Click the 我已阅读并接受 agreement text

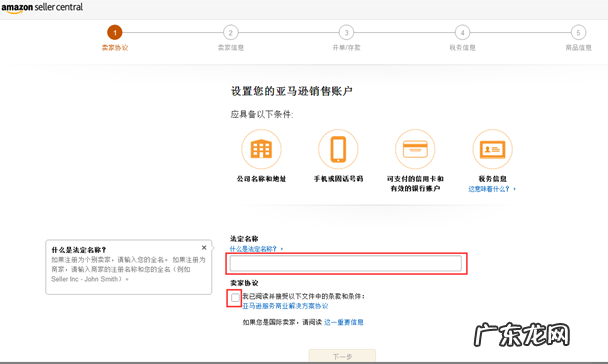point(304,297)
